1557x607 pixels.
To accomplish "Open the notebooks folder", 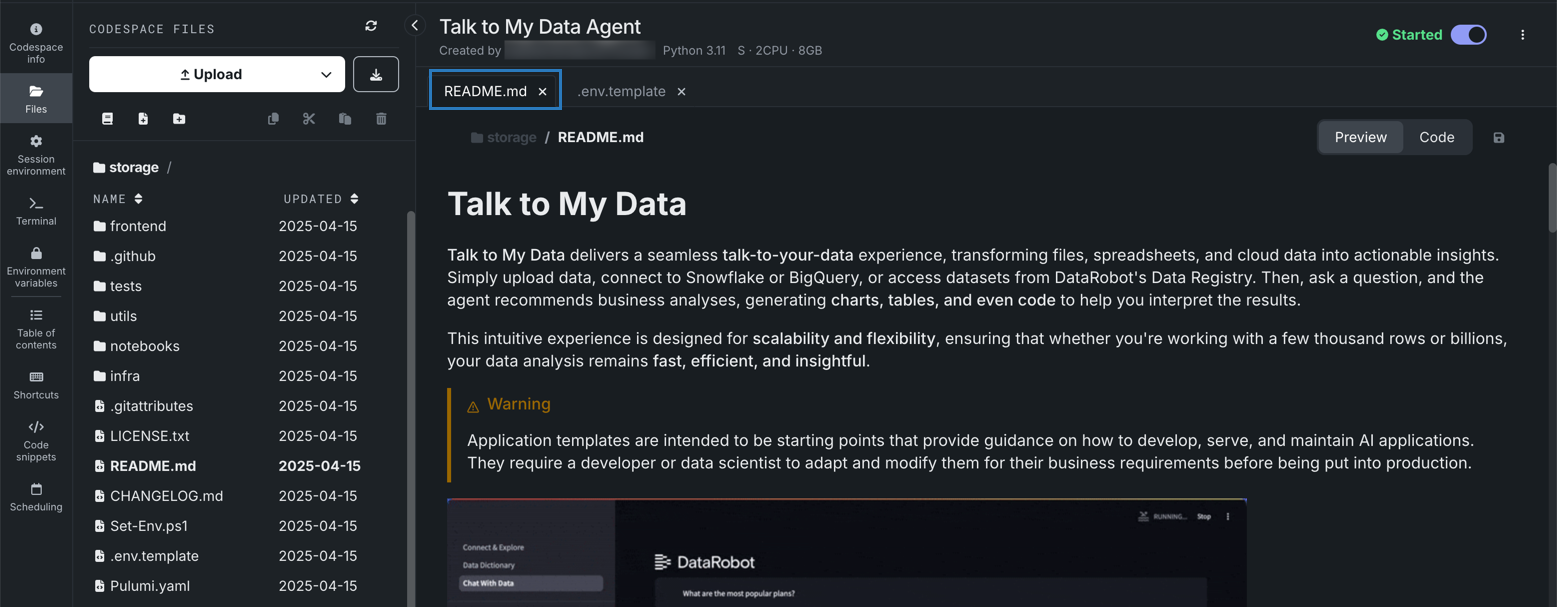I will tap(145, 346).
